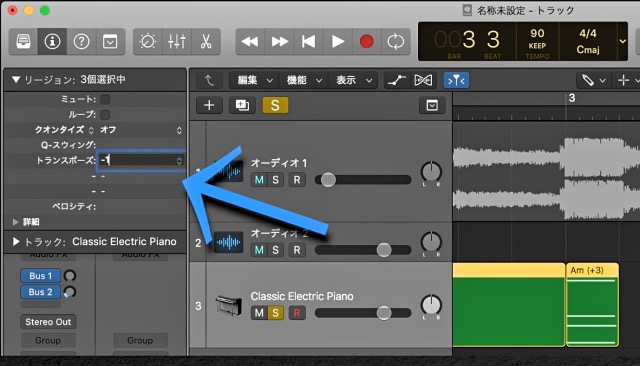Click the オーディオ 1 volume slider
The height and width of the screenshot is (366, 640).
(x=363, y=180)
